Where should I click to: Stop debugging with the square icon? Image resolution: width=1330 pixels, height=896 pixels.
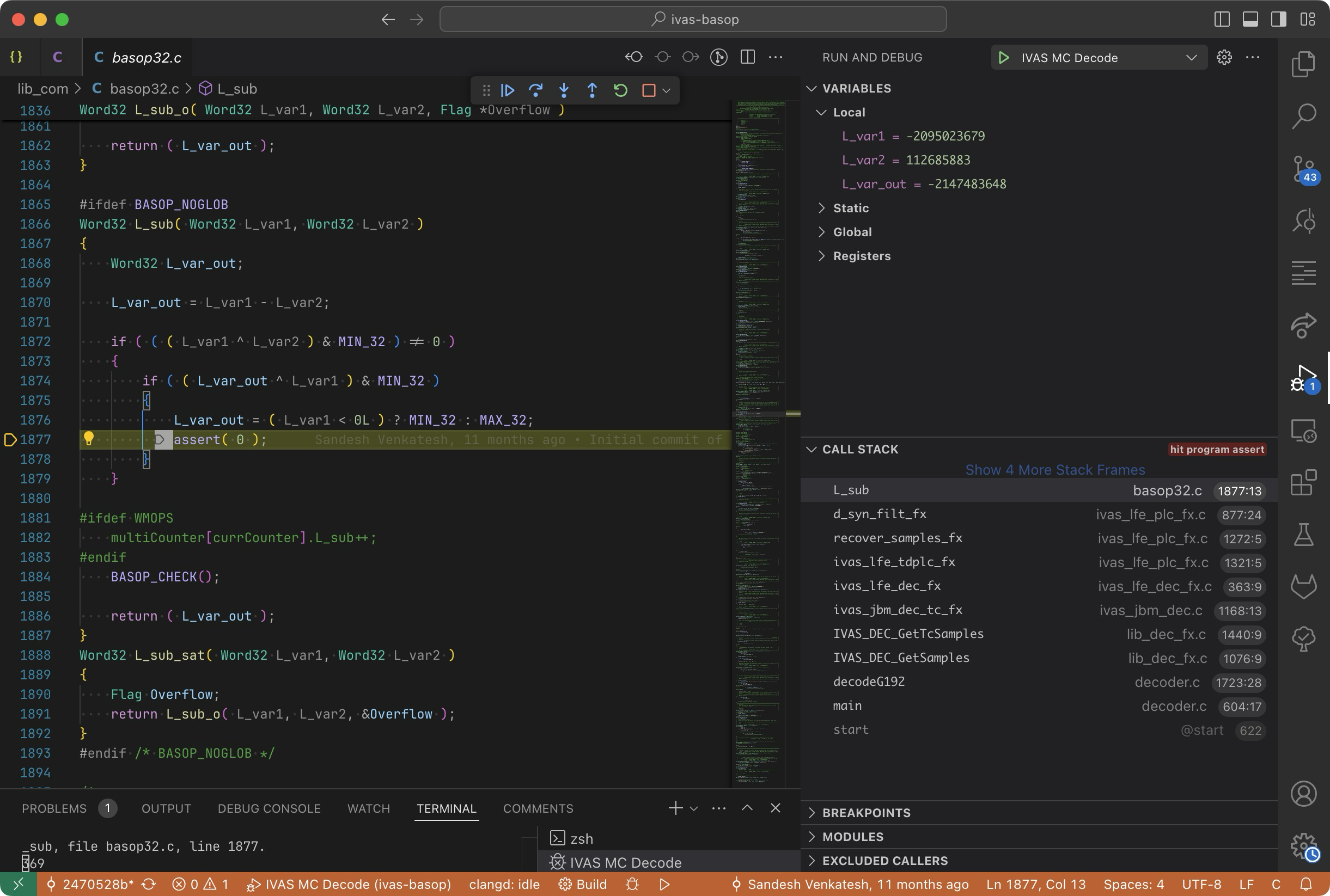pyautogui.click(x=648, y=90)
